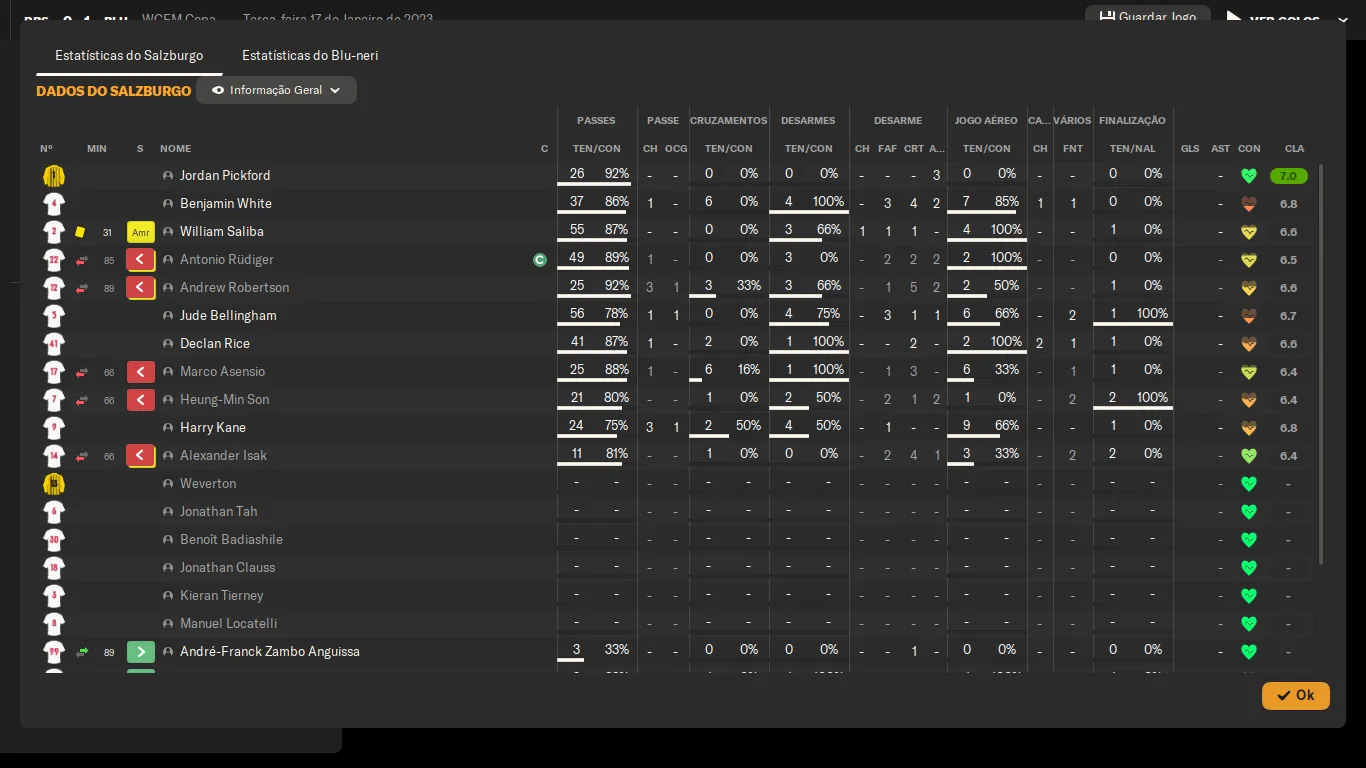Viewport: 1366px width, 768px height.
Task: Click William Saliba's yellow card icon
Action: pyautogui.click(x=80, y=232)
